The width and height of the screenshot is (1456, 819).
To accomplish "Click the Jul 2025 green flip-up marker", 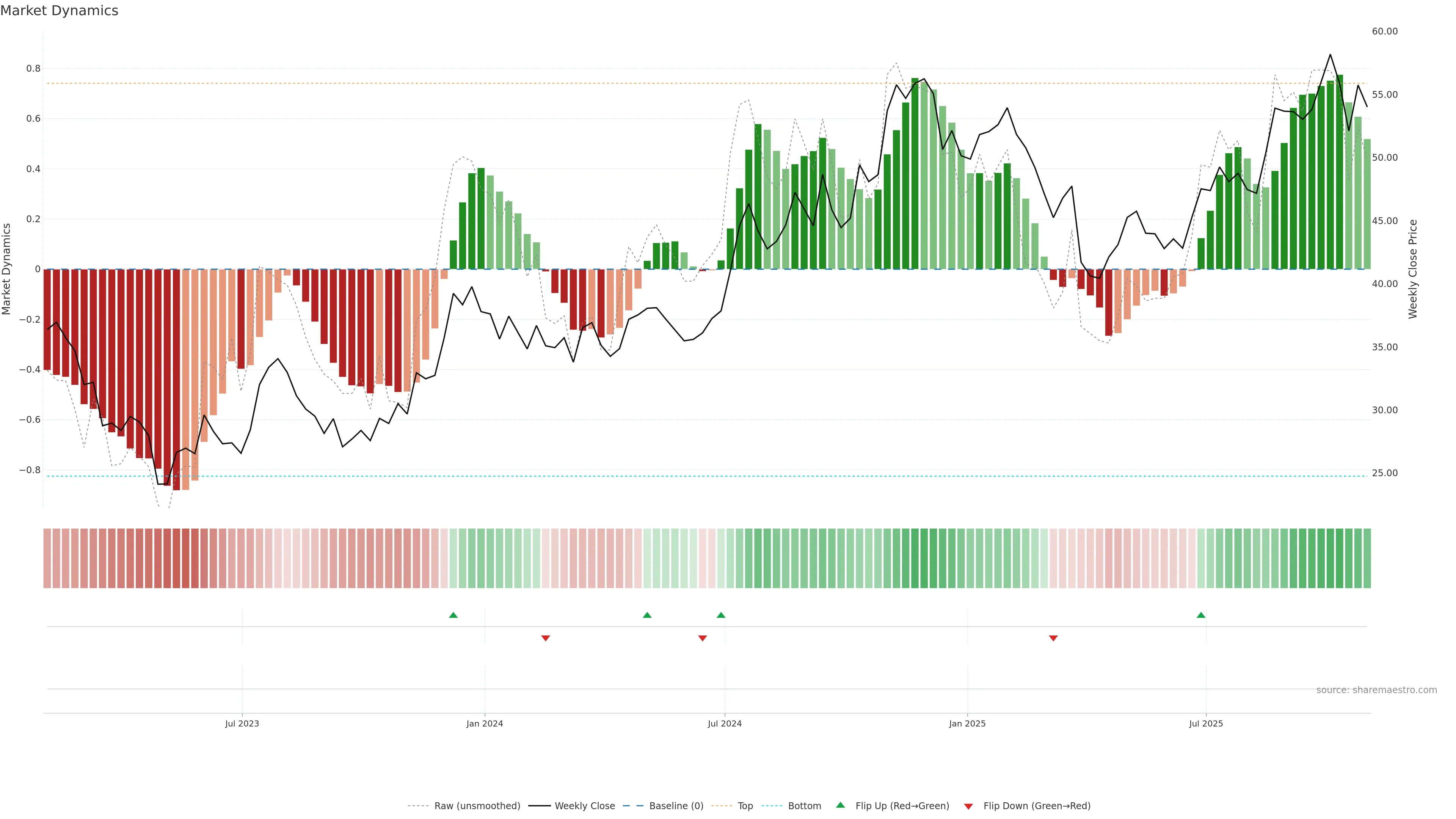I will click(x=1200, y=615).
